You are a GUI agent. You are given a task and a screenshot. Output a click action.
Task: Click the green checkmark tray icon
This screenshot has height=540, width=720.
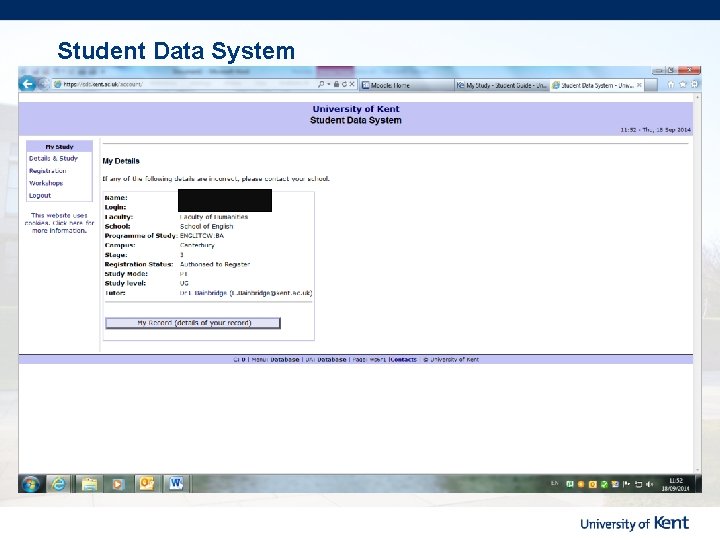(604, 484)
